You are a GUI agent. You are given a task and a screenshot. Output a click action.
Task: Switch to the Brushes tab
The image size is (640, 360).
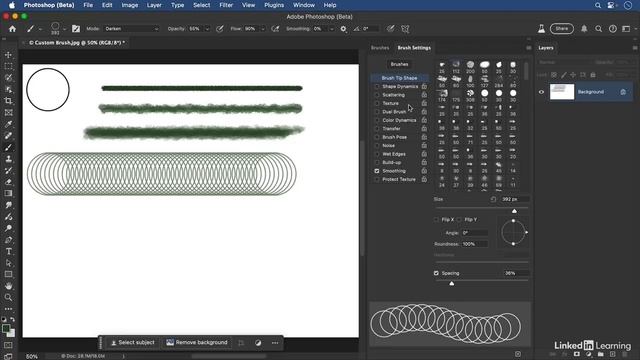(380, 48)
